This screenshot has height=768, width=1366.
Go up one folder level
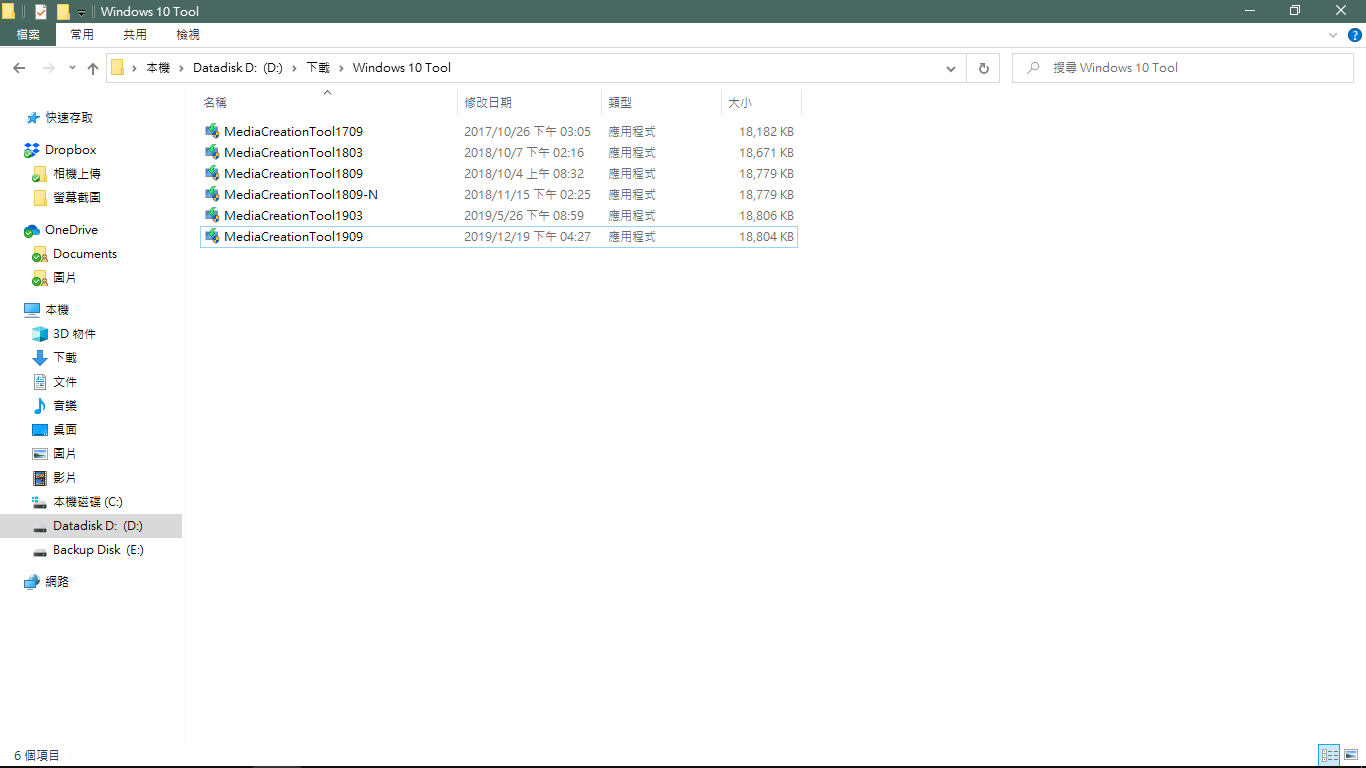tap(93, 68)
